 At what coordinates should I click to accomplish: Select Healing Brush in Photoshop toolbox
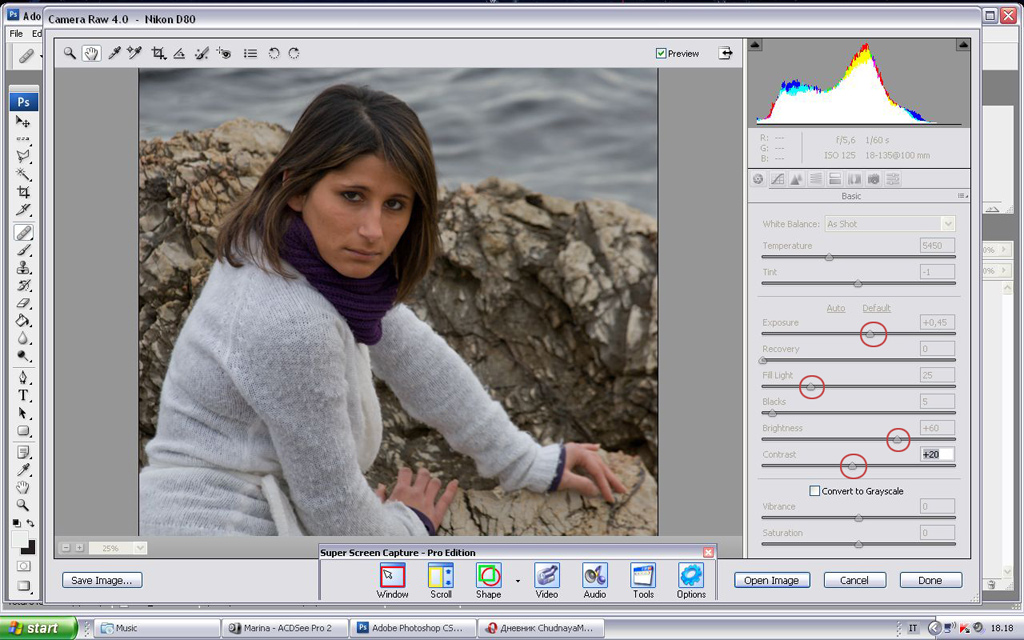tap(23, 232)
